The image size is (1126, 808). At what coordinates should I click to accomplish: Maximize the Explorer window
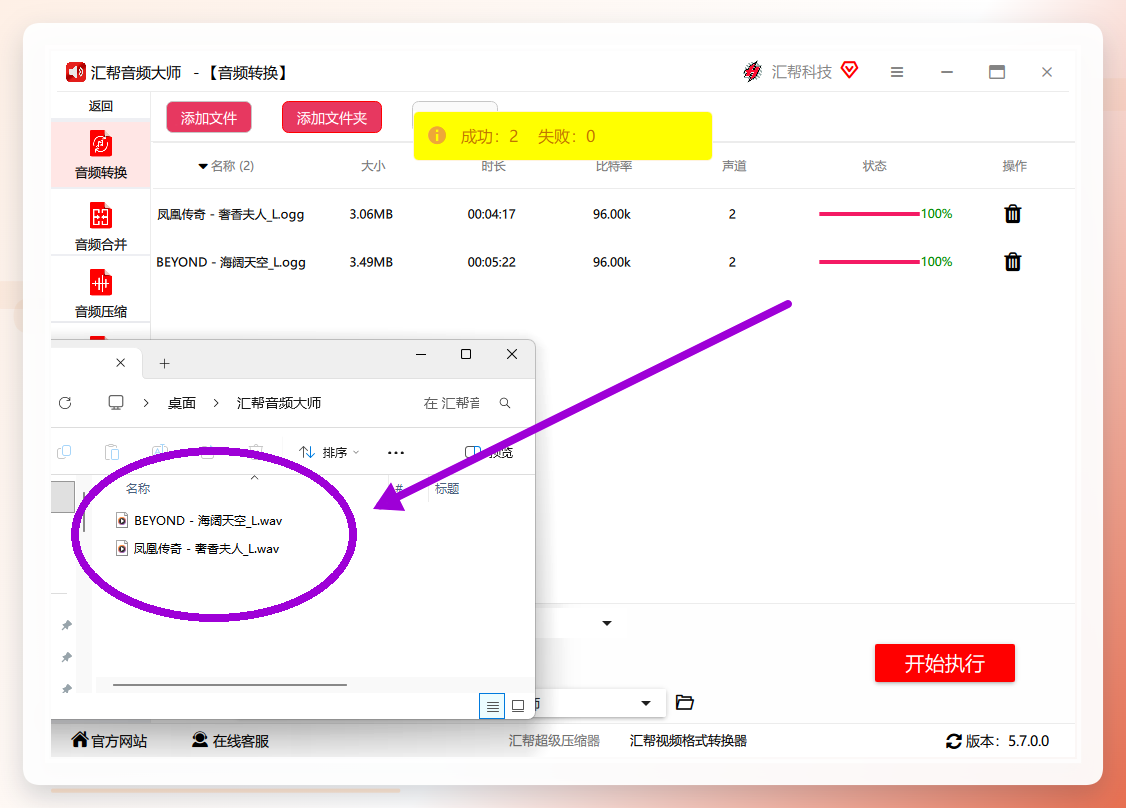pyautogui.click(x=466, y=354)
